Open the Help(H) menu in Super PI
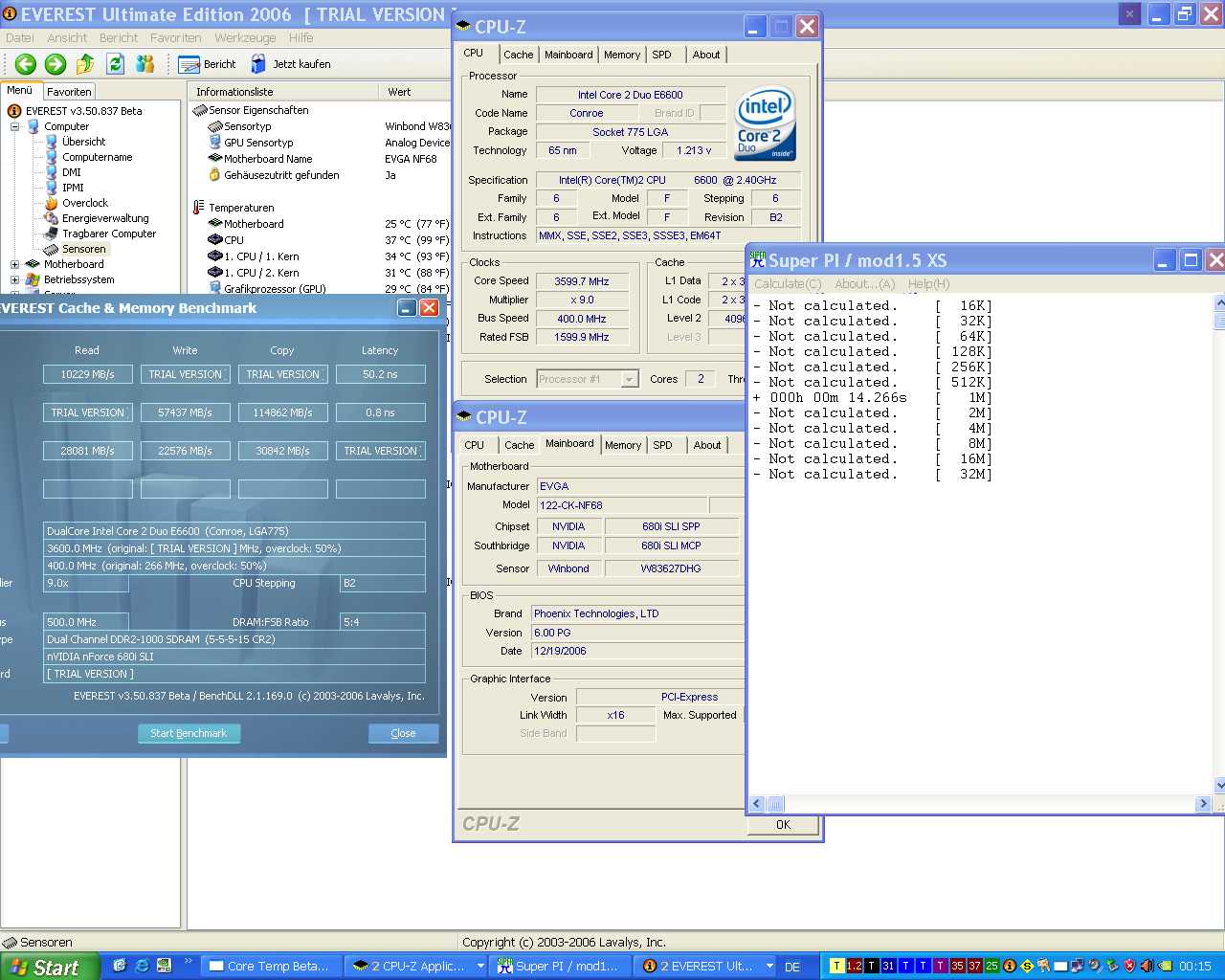The width and height of the screenshot is (1225, 980). click(x=928, y=284)
